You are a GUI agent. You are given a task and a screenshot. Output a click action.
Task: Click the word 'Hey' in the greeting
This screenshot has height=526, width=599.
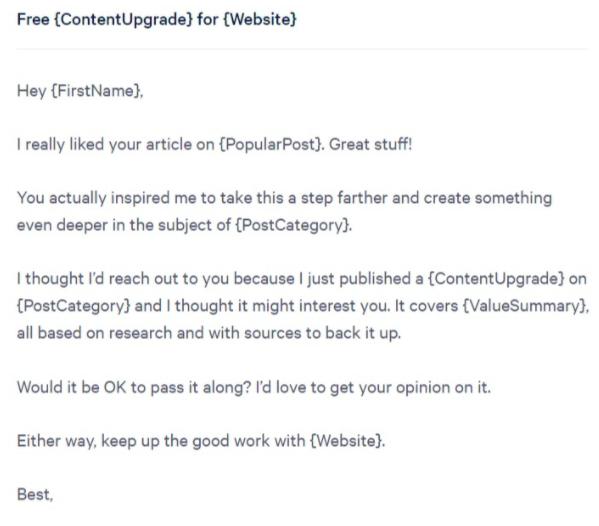tap(32, 91)
